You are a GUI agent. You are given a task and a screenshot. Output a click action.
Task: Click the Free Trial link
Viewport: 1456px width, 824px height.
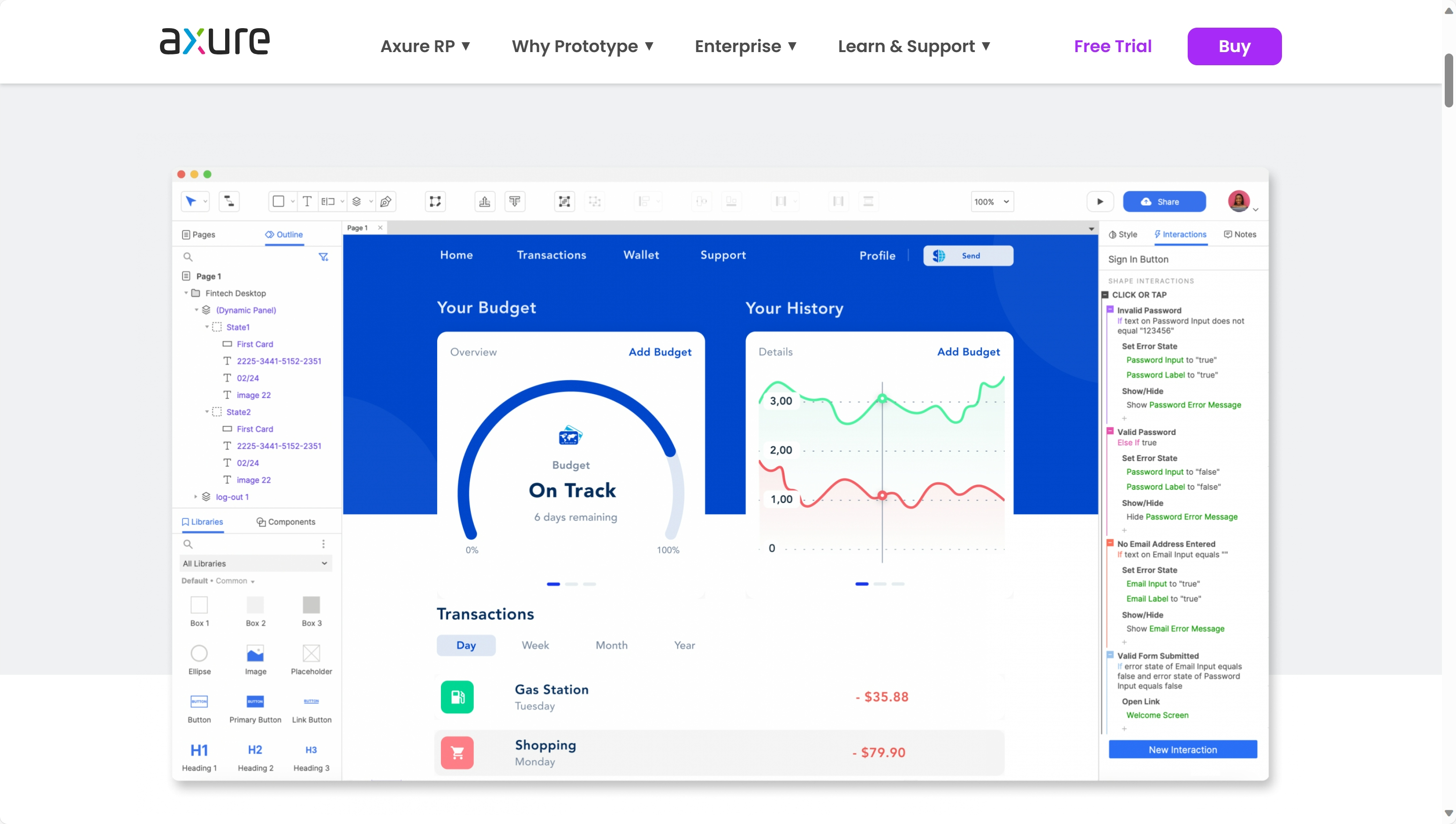1113,46
